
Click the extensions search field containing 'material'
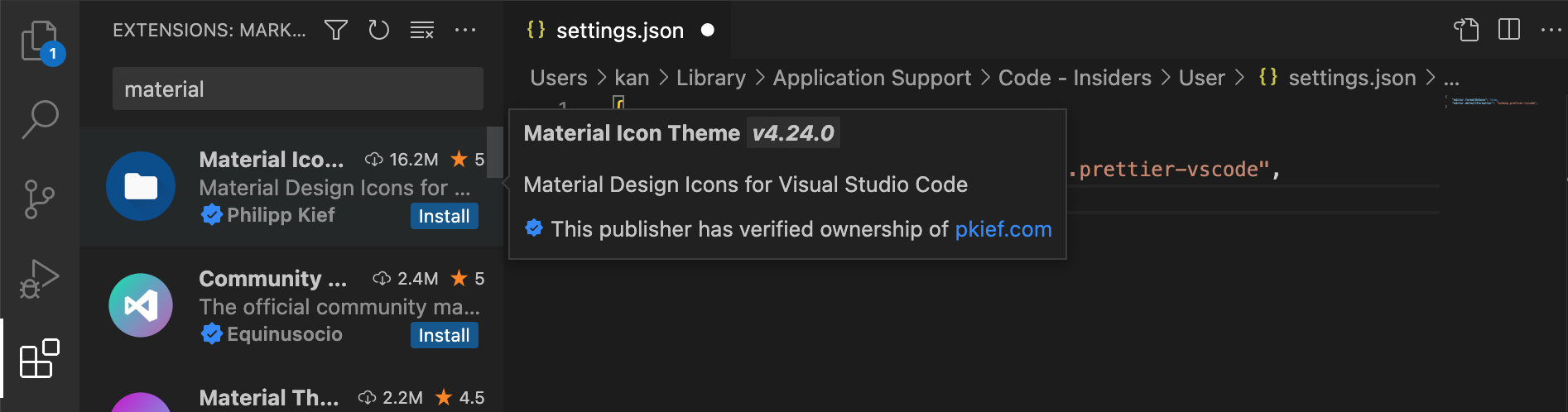[298, 89]
